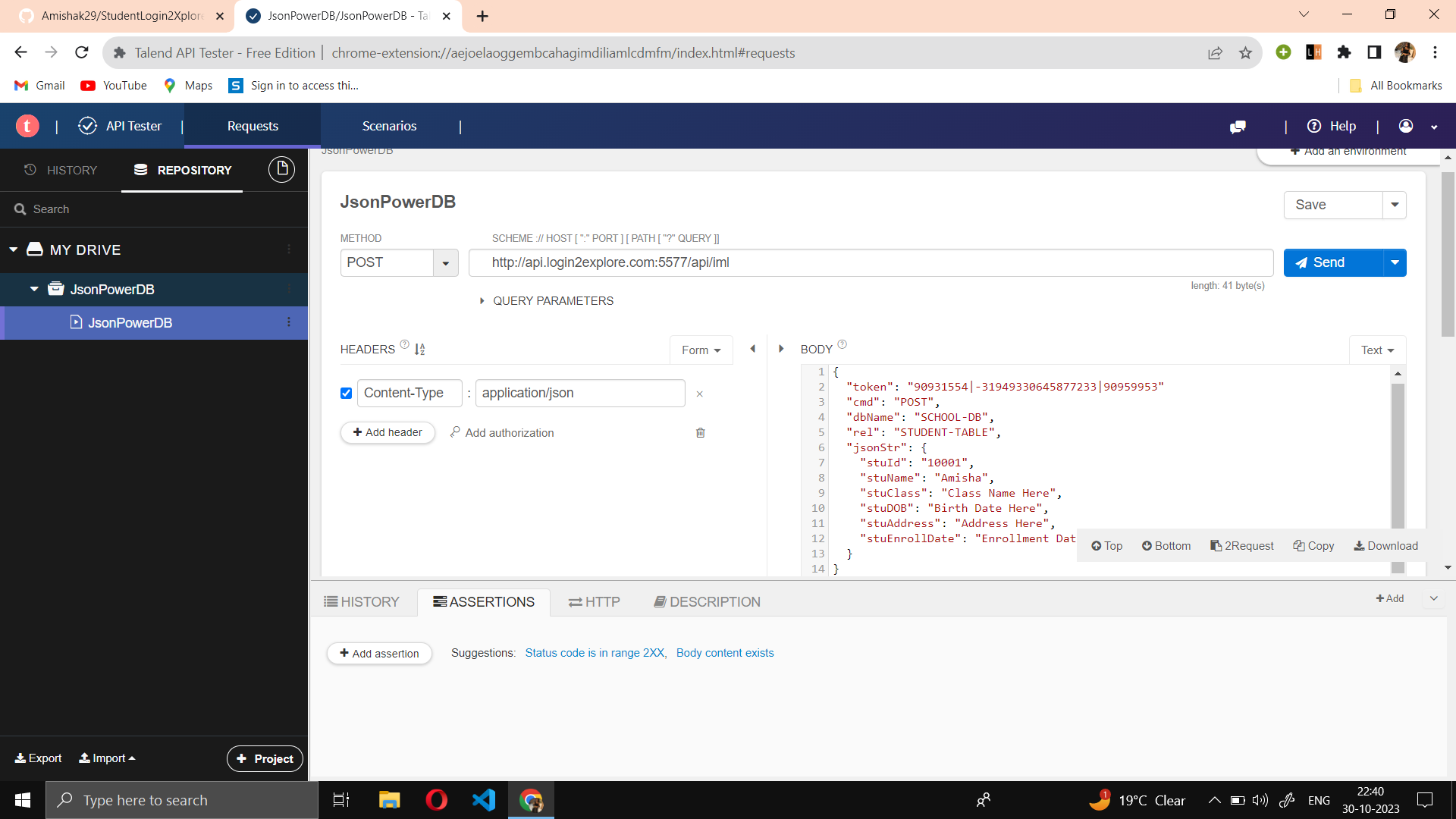
Task: Copy the request body using Copy icon
Action: [1313, 545]
